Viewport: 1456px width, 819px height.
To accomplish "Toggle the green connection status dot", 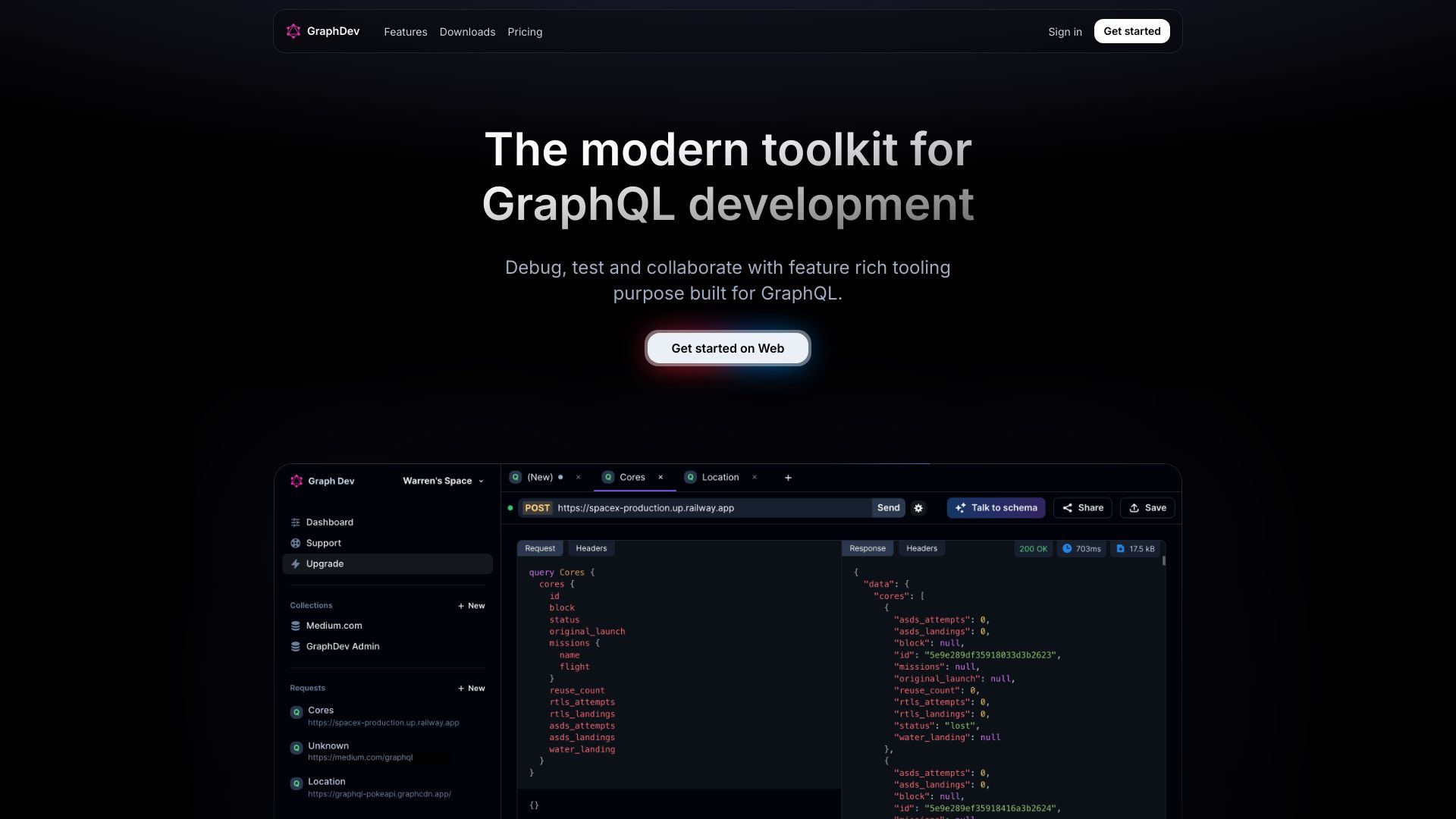I will click(509, 508).
